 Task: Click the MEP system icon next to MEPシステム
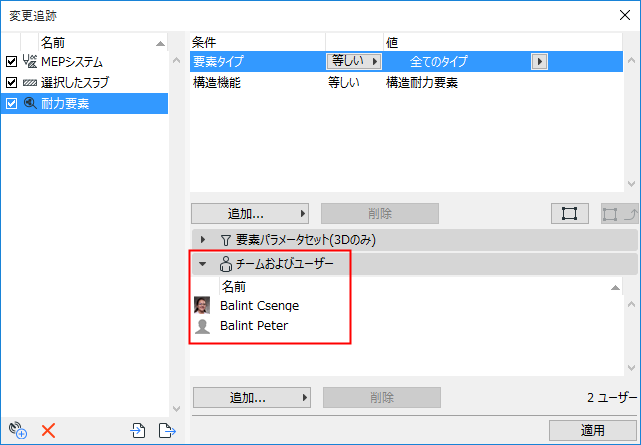30,62
